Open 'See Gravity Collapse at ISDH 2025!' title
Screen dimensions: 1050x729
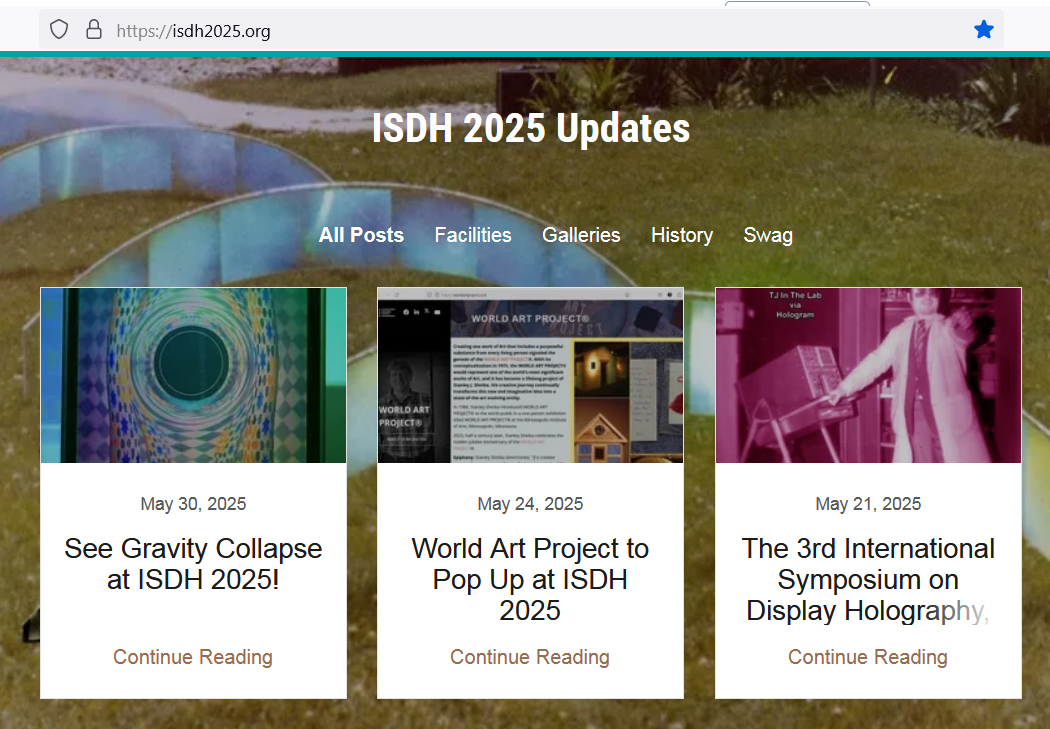(194, 564)
